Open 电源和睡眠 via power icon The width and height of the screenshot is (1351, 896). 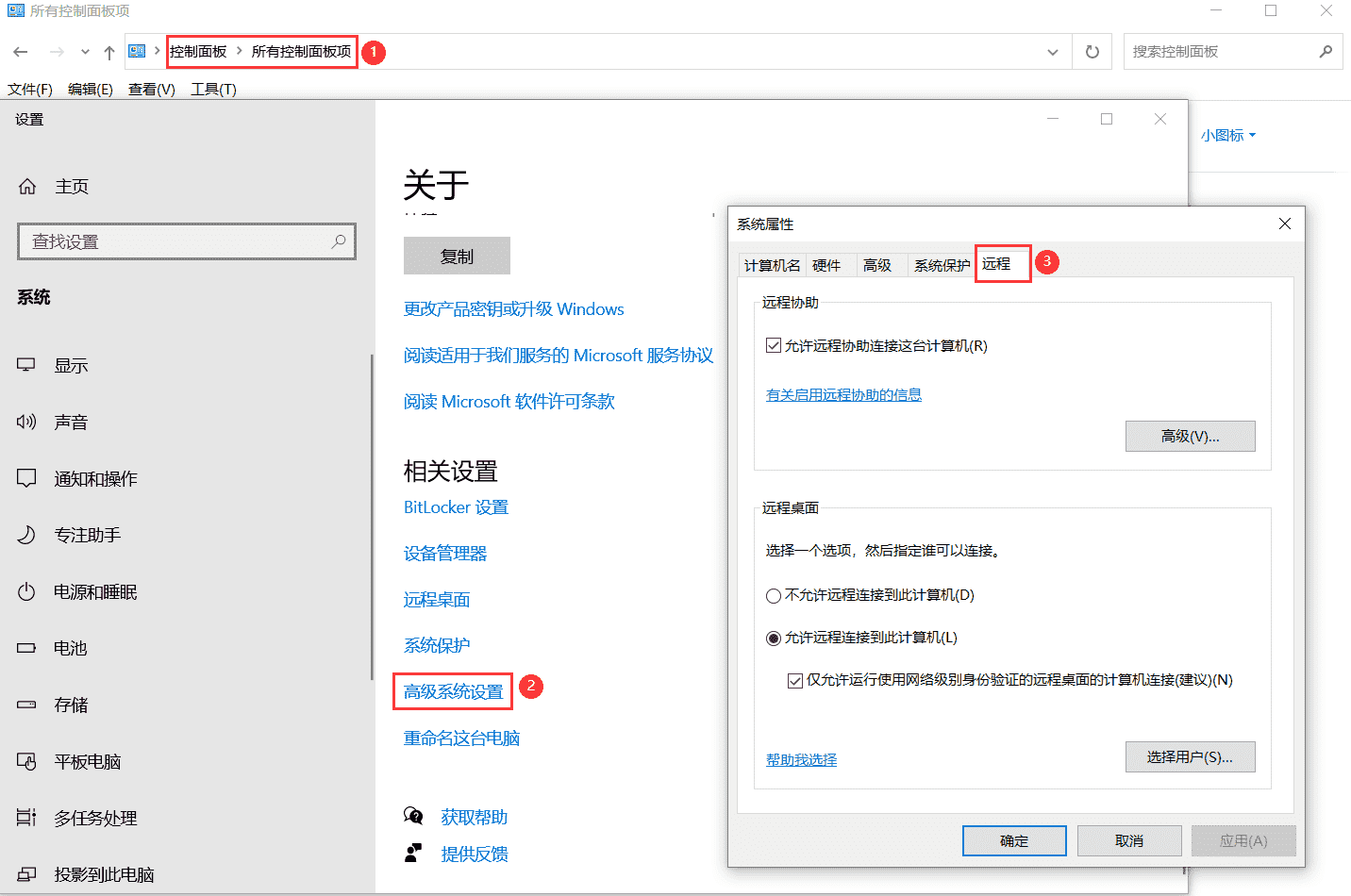[26, 591]
